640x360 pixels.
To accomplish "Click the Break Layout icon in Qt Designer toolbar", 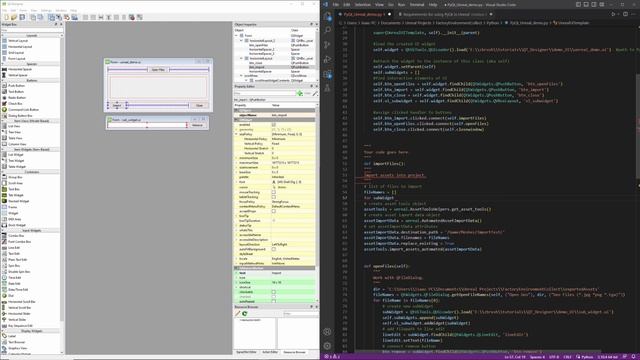I will click(132, 17).
